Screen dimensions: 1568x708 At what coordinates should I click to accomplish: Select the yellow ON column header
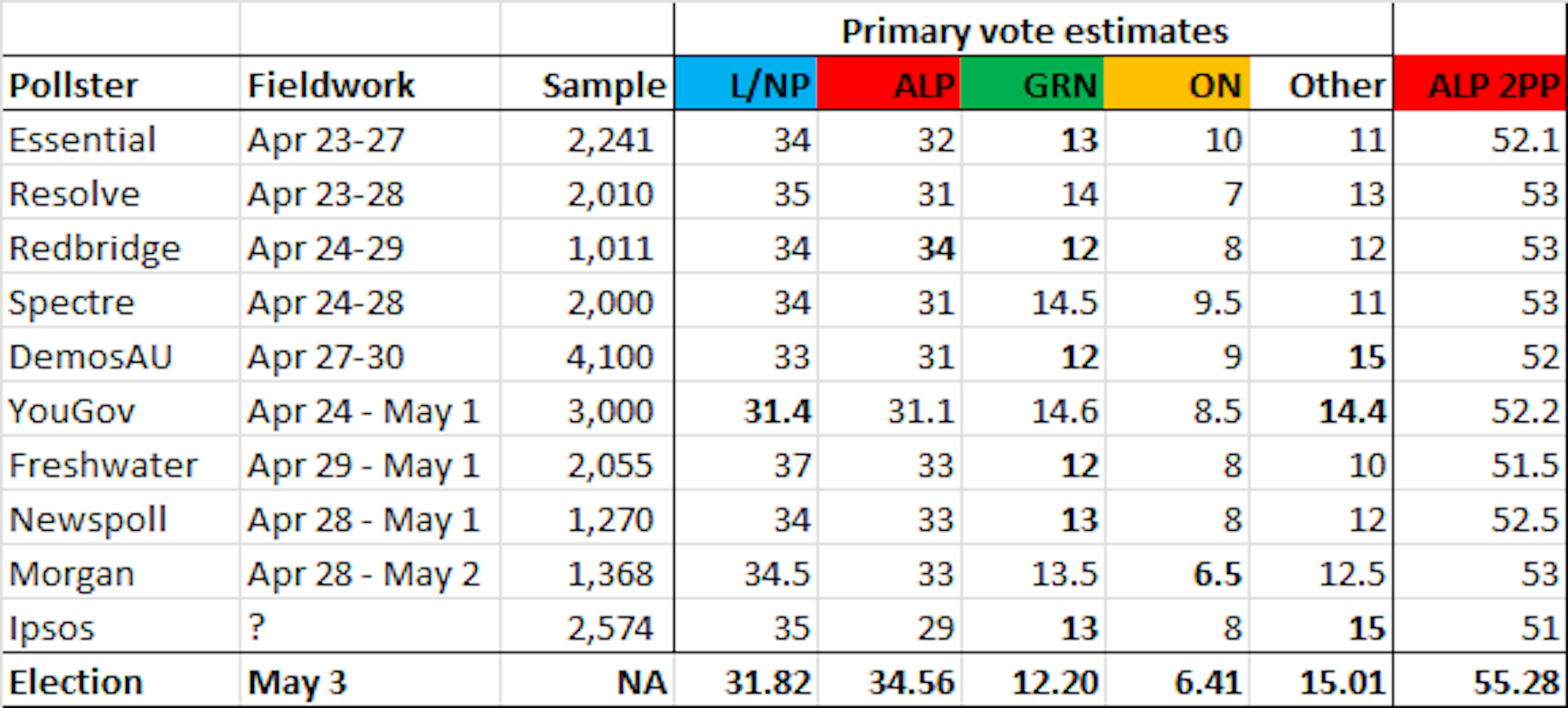(x=1176, y=84)
